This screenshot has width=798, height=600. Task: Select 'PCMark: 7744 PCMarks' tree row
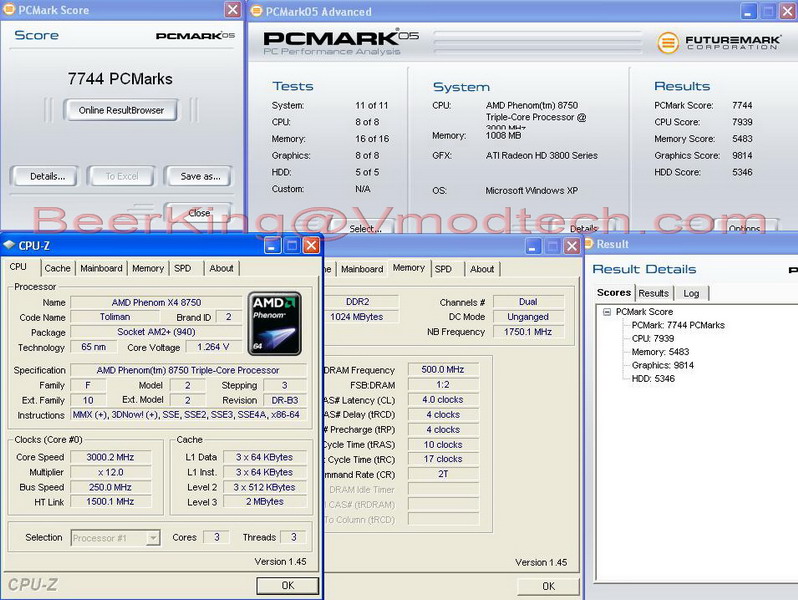tap(678, 325)
